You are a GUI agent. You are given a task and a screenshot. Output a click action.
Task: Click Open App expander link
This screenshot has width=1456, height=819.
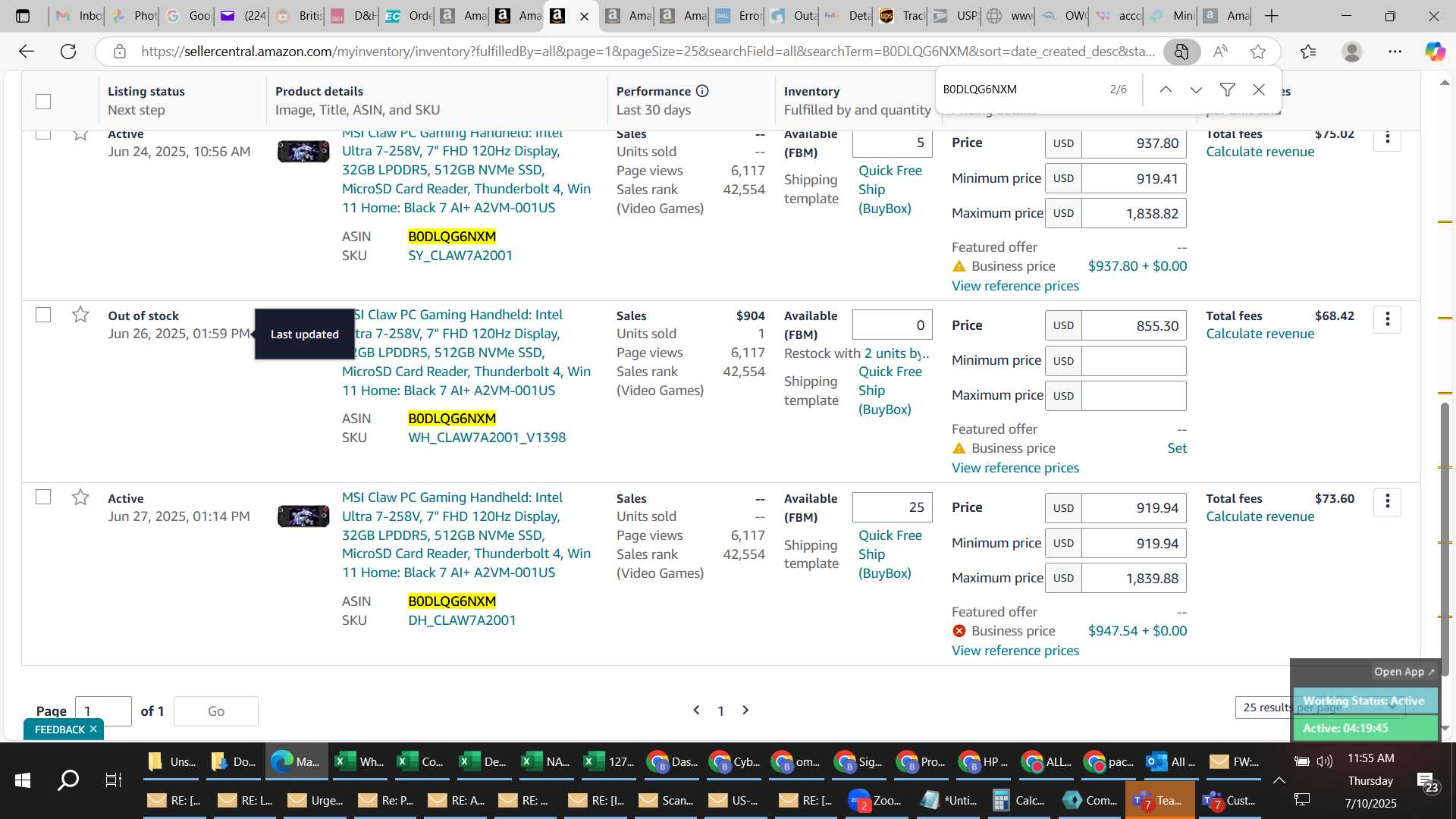pos(1404,672)
